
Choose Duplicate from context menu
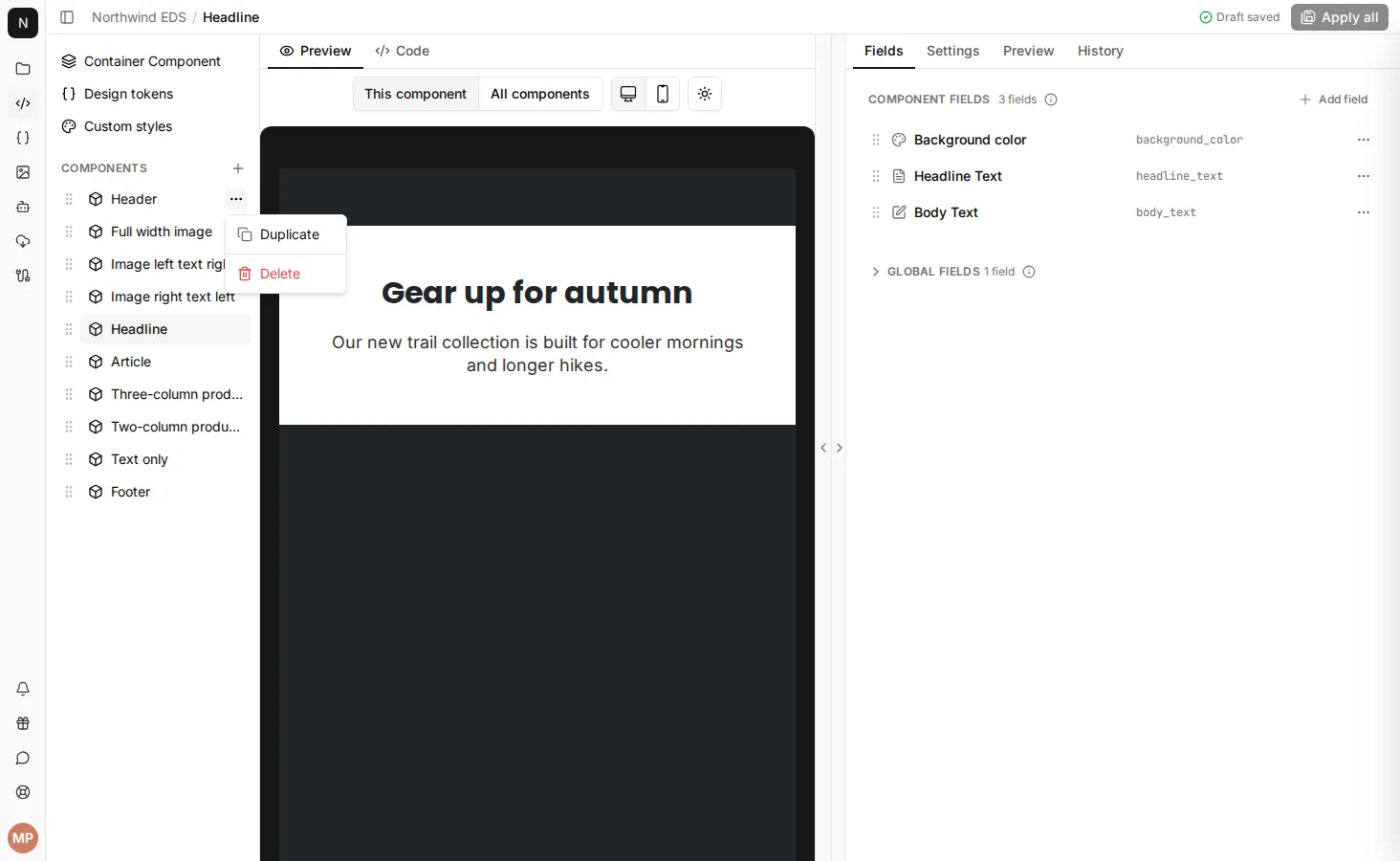click(286, 234)
